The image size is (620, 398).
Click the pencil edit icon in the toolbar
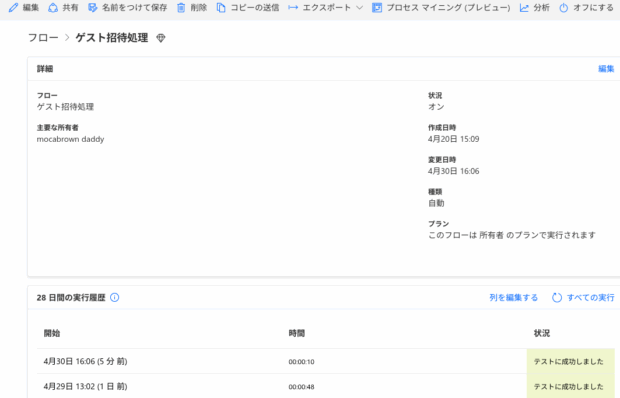coord(13,8)
